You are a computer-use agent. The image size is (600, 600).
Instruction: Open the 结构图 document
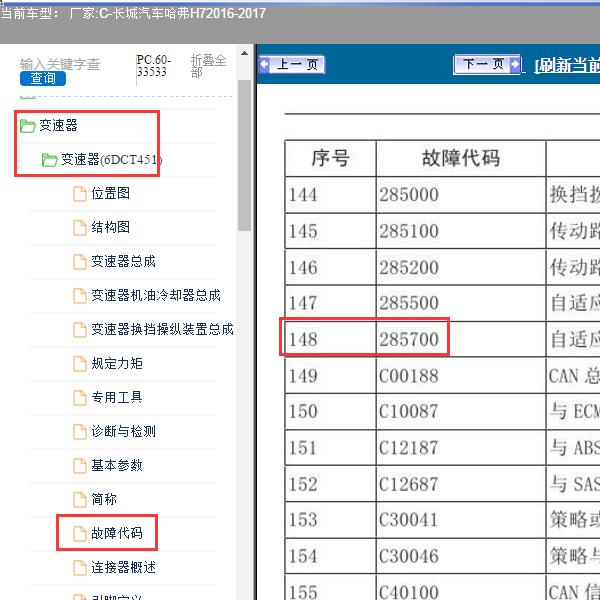[x=110, y=227]
